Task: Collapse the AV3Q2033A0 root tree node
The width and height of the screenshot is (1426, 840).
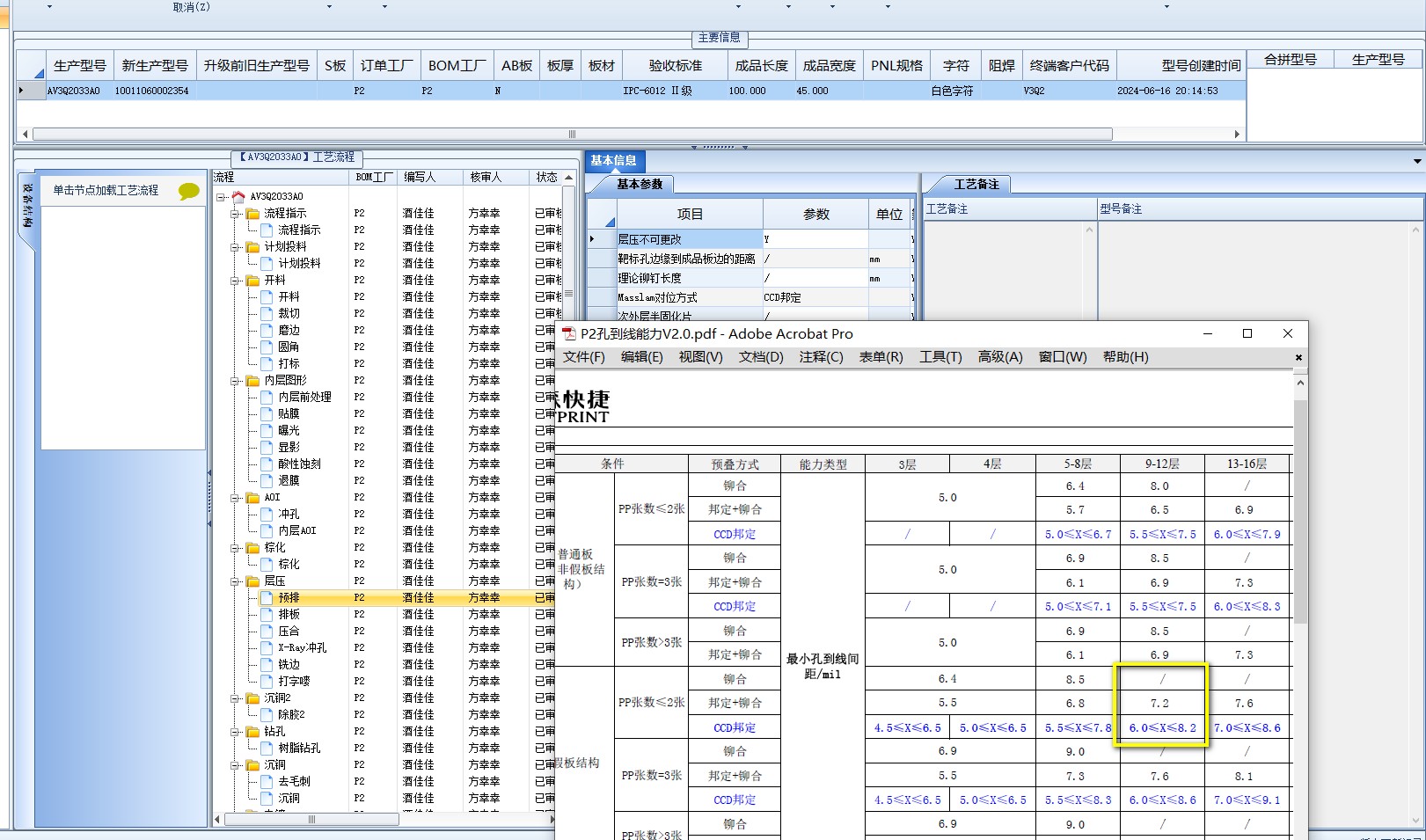Action: coord(221,197)
